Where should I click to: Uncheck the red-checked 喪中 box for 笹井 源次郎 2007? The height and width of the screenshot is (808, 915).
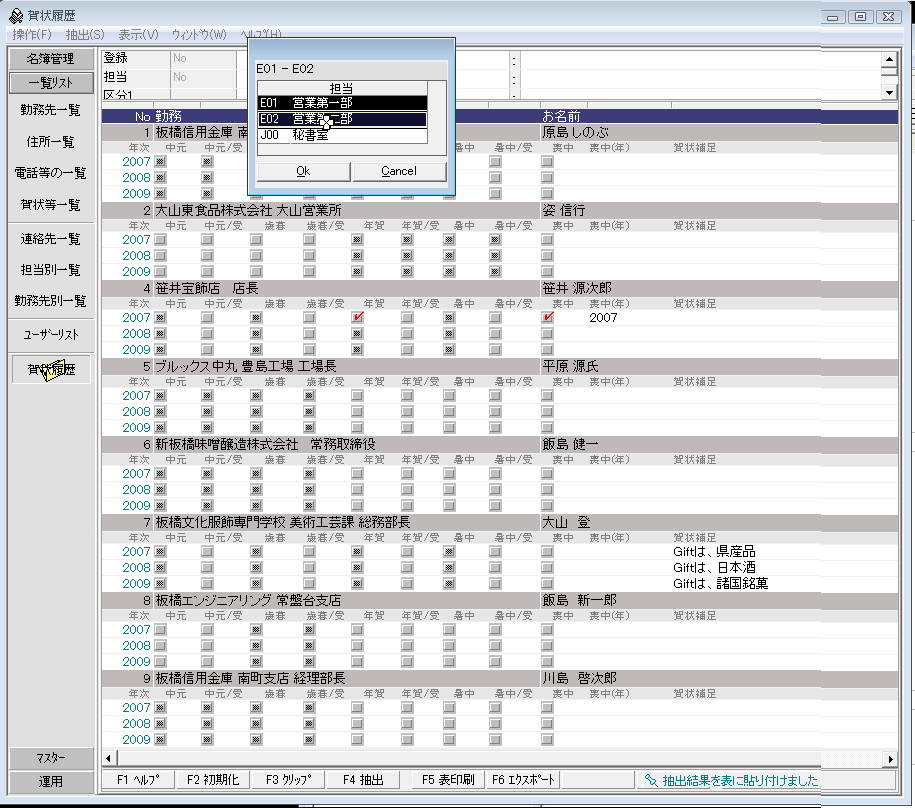(x=547, y=317)
